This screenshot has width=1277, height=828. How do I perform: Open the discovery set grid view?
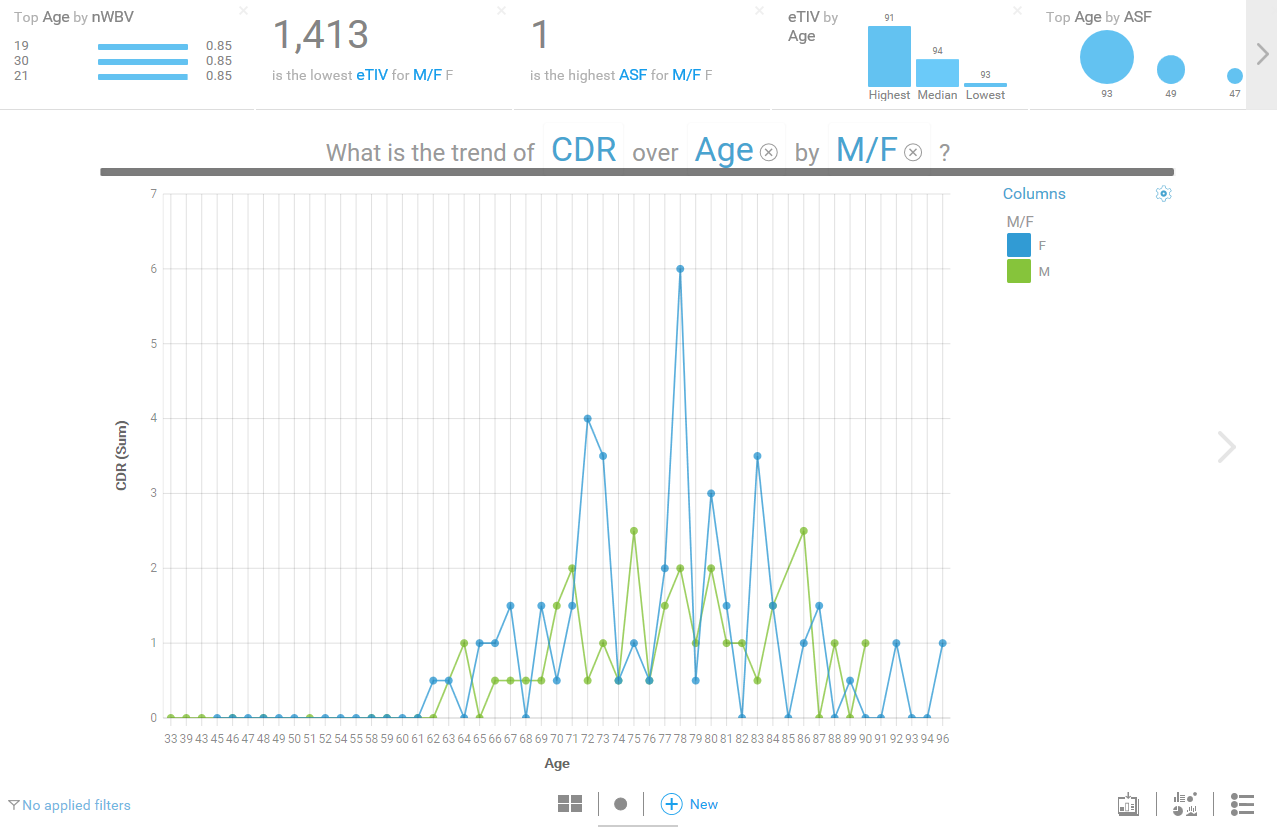point(570,804)
